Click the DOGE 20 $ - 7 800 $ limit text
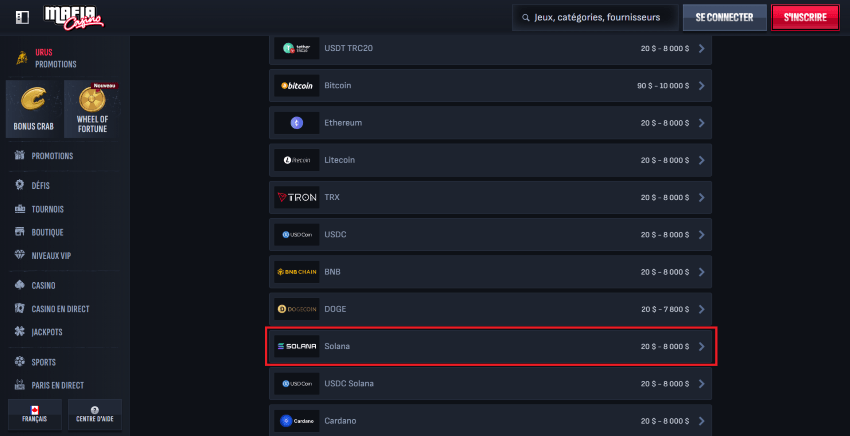The width and height of the screenshot is (850, 436). point(665,309)
